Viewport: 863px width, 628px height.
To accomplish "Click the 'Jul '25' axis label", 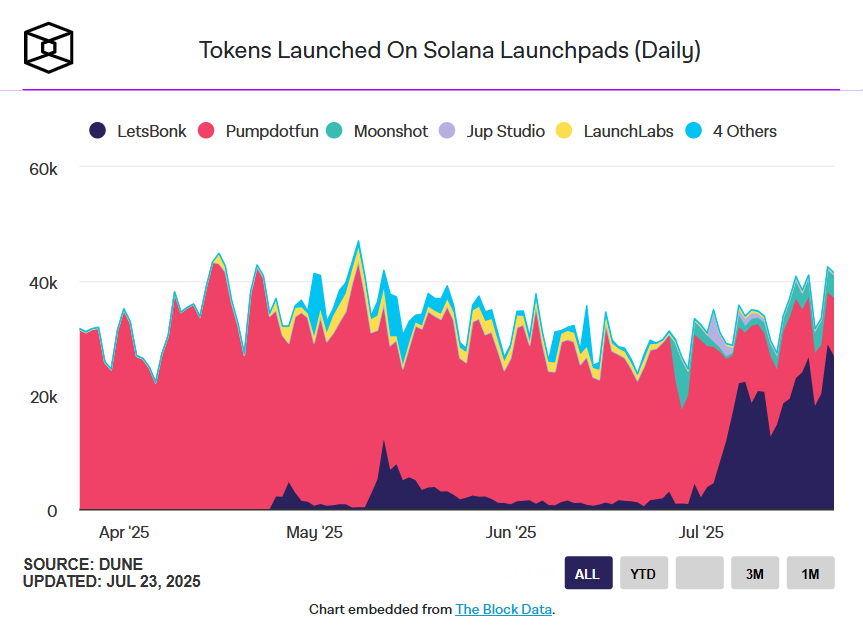I will (x=700, y=533).
